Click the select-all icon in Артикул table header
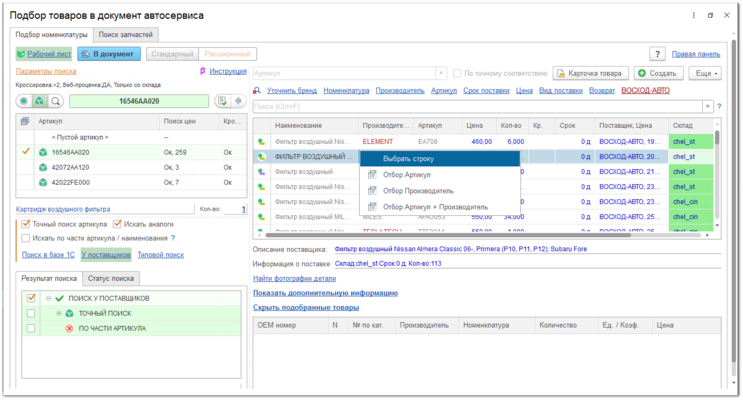Screen dimensions: 743x400 25,121
